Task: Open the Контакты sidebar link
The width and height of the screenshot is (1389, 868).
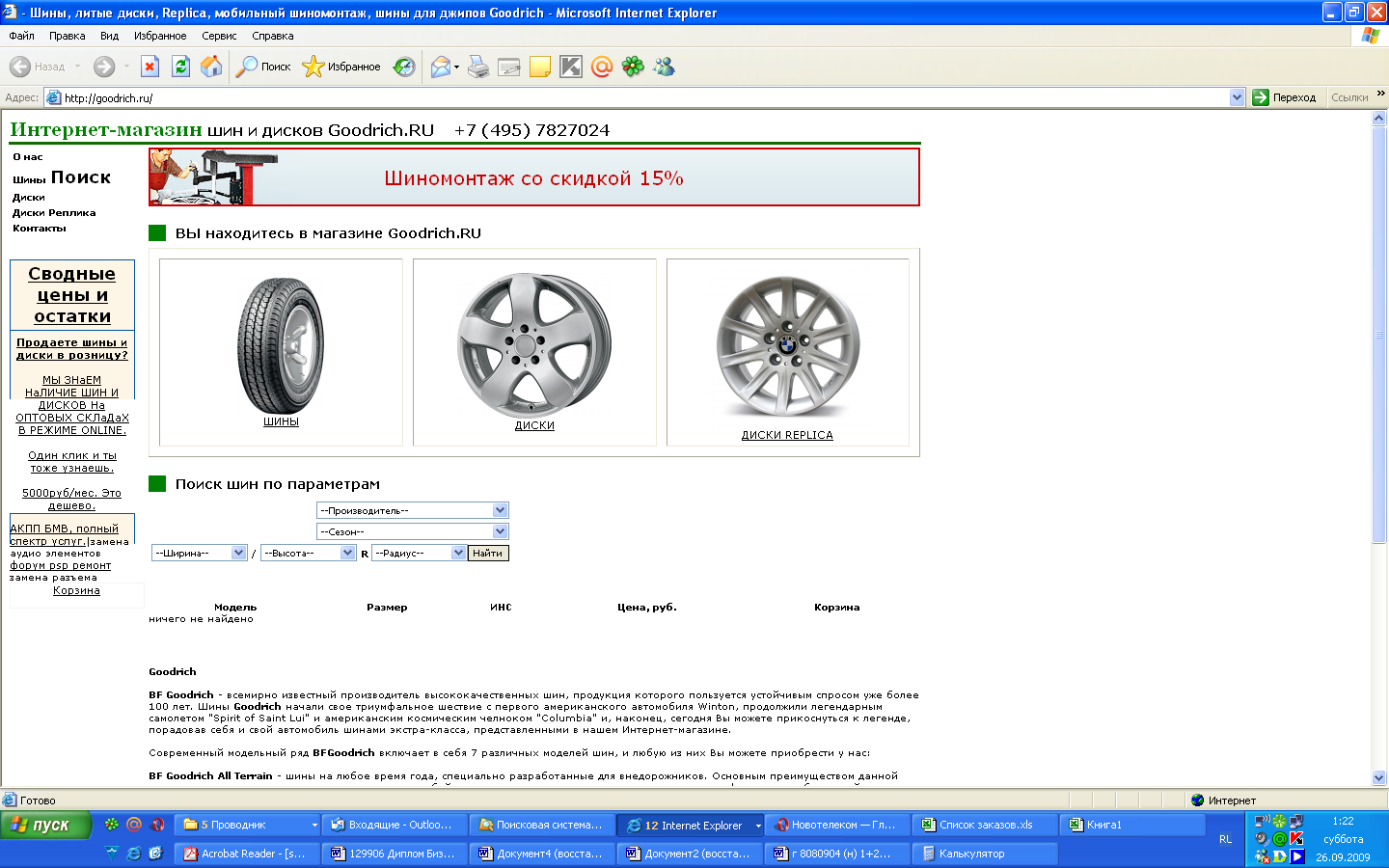Action: pyautogui.click(x=40, y=228)
